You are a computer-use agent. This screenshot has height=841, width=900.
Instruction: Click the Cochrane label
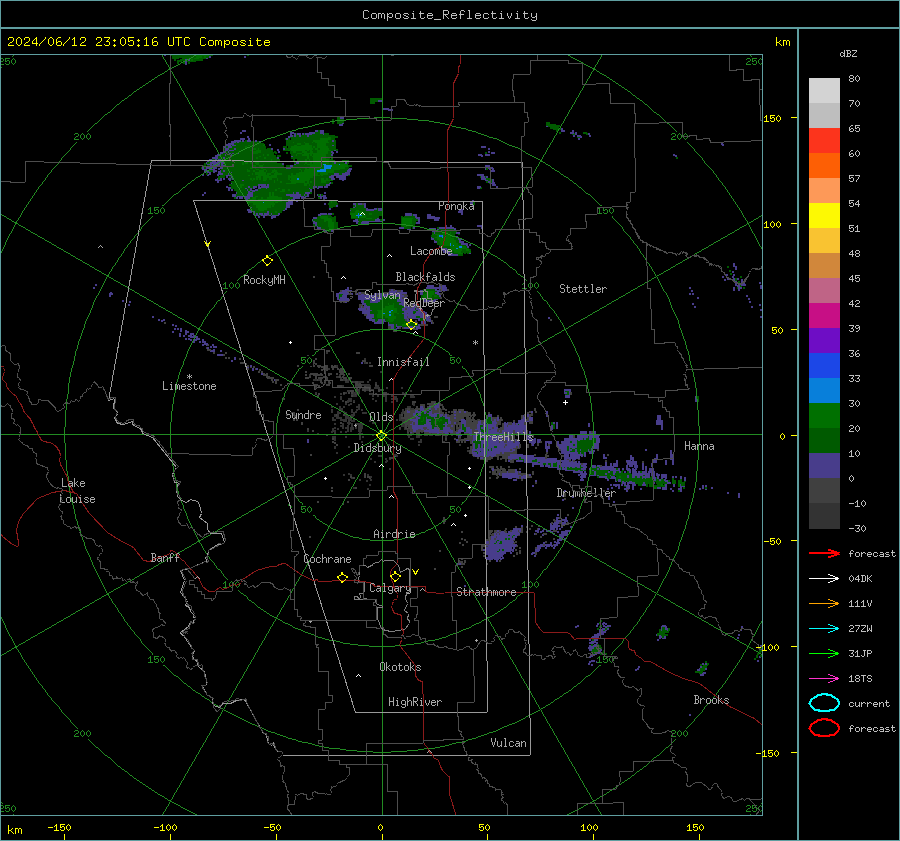327,559
